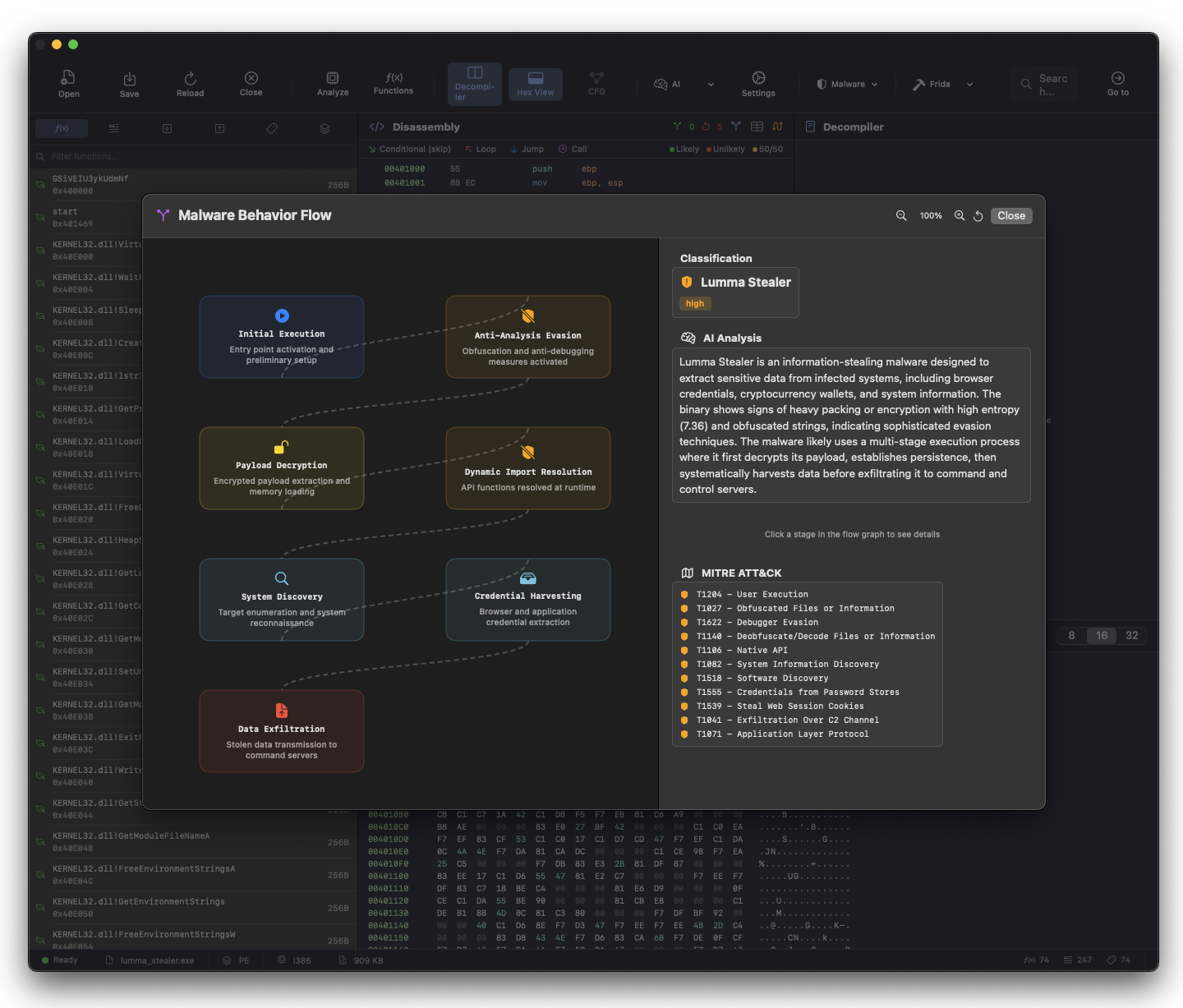1183x1008 pixels.
Task: Switch to the Hex View tab
Action: click(x=535, y=83)
